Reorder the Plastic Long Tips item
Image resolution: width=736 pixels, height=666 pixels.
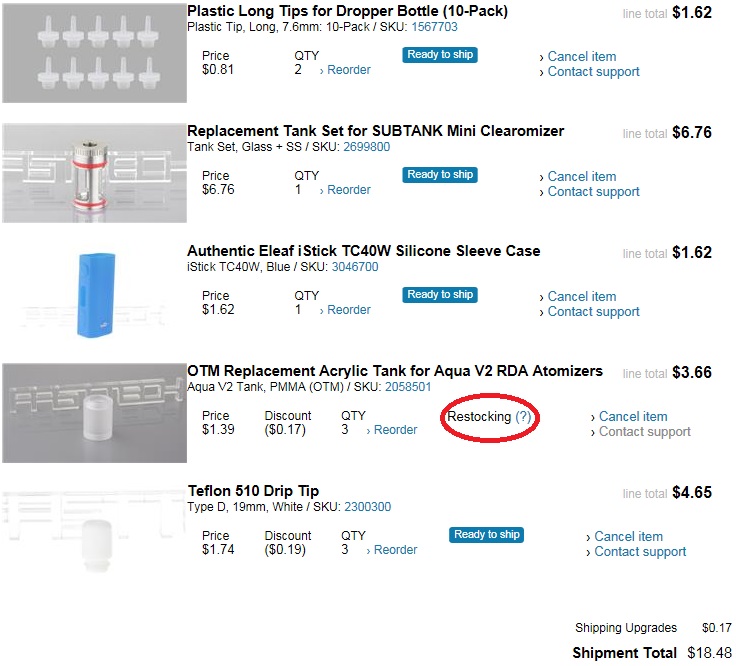[x=348, y=70]
